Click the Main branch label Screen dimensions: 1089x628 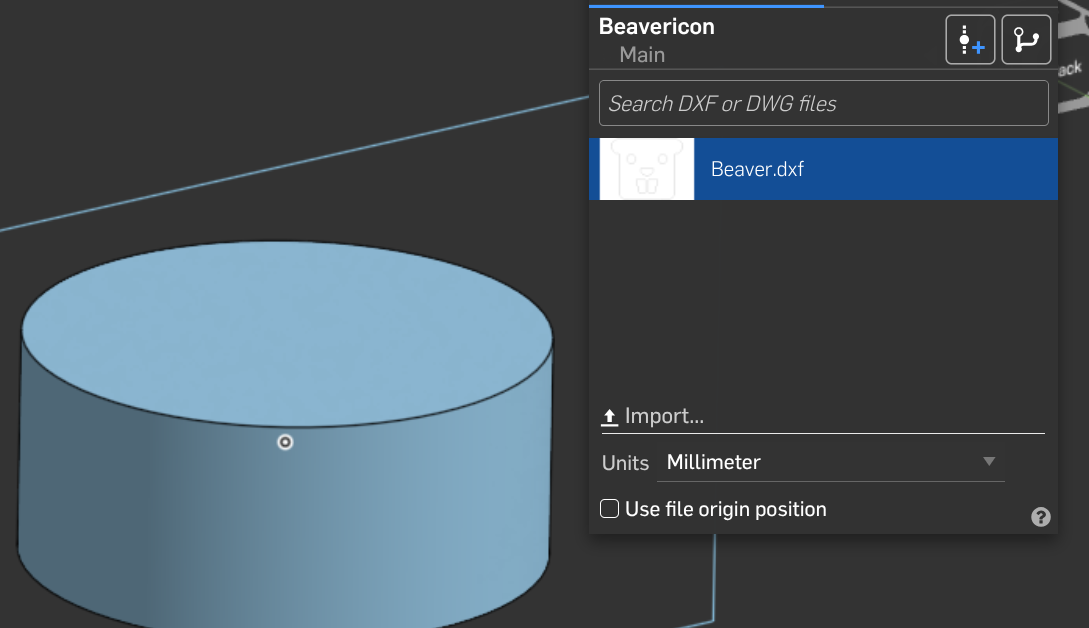click(642, 55)
